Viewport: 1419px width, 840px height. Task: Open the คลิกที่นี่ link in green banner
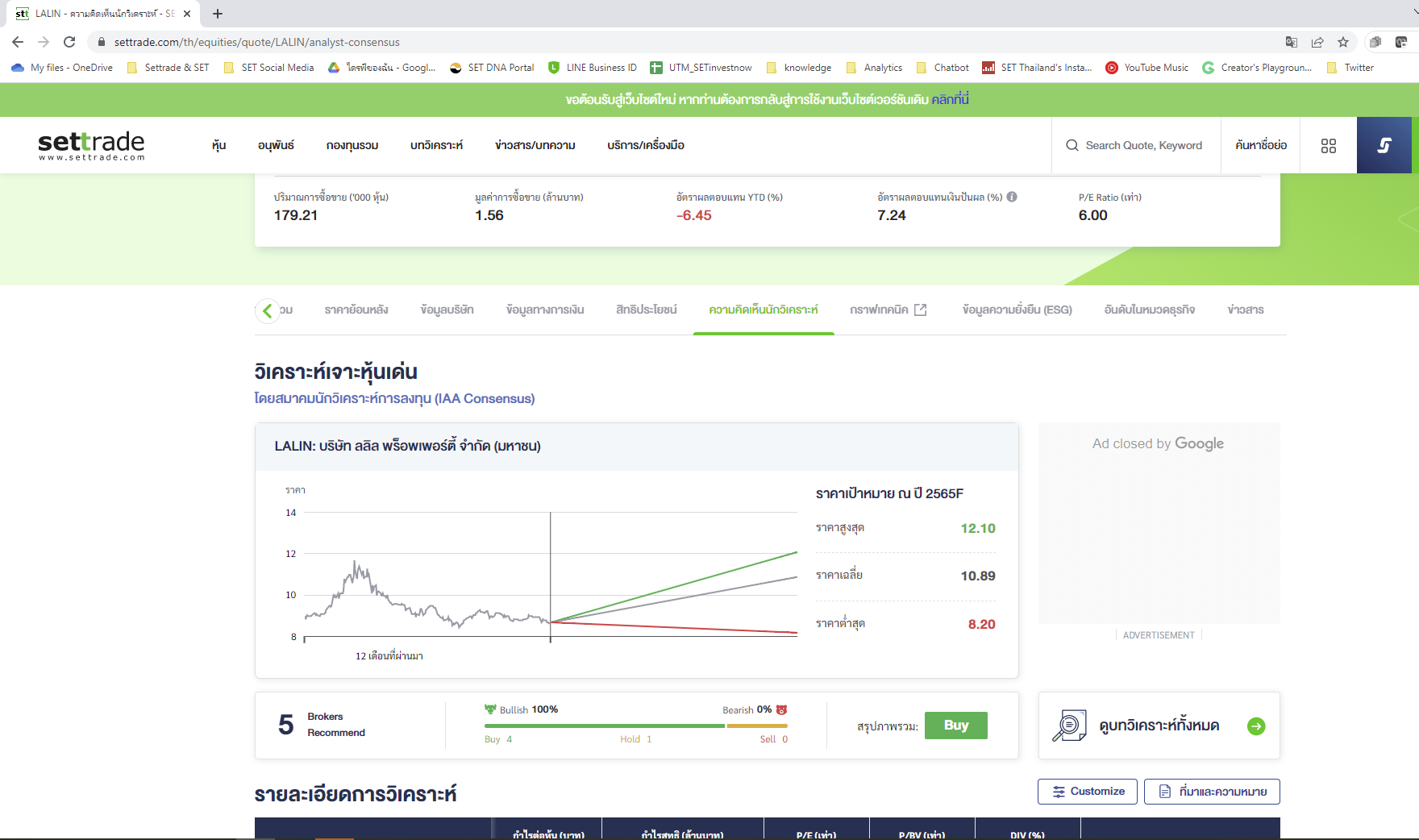click(950, 99)
